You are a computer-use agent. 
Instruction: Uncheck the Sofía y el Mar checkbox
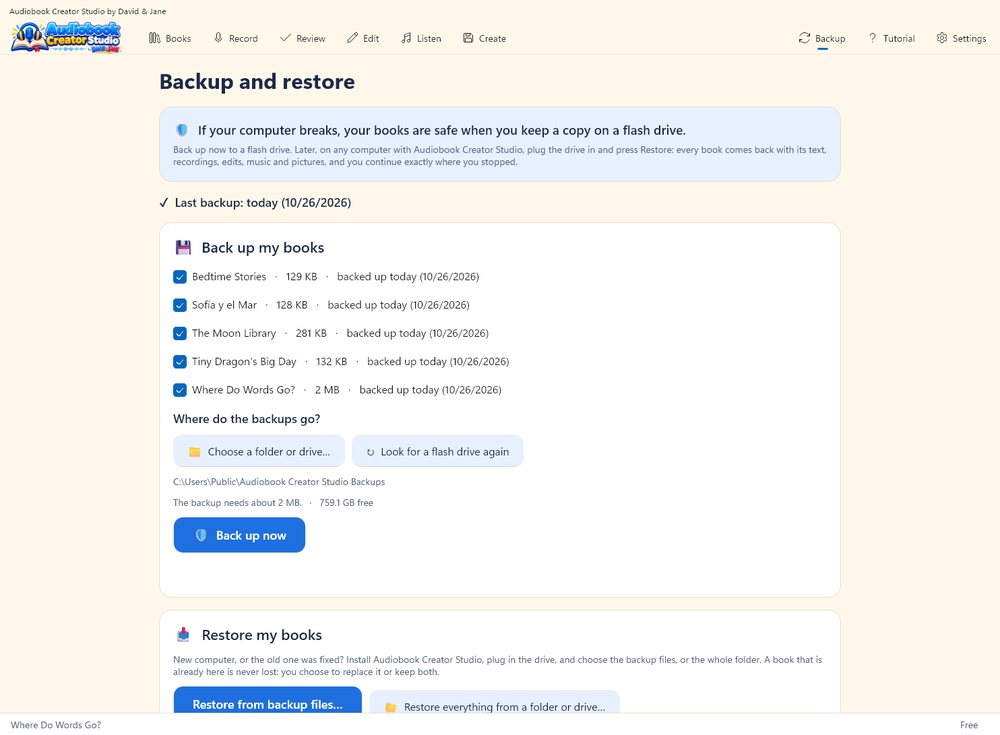[x=180, y=305]
